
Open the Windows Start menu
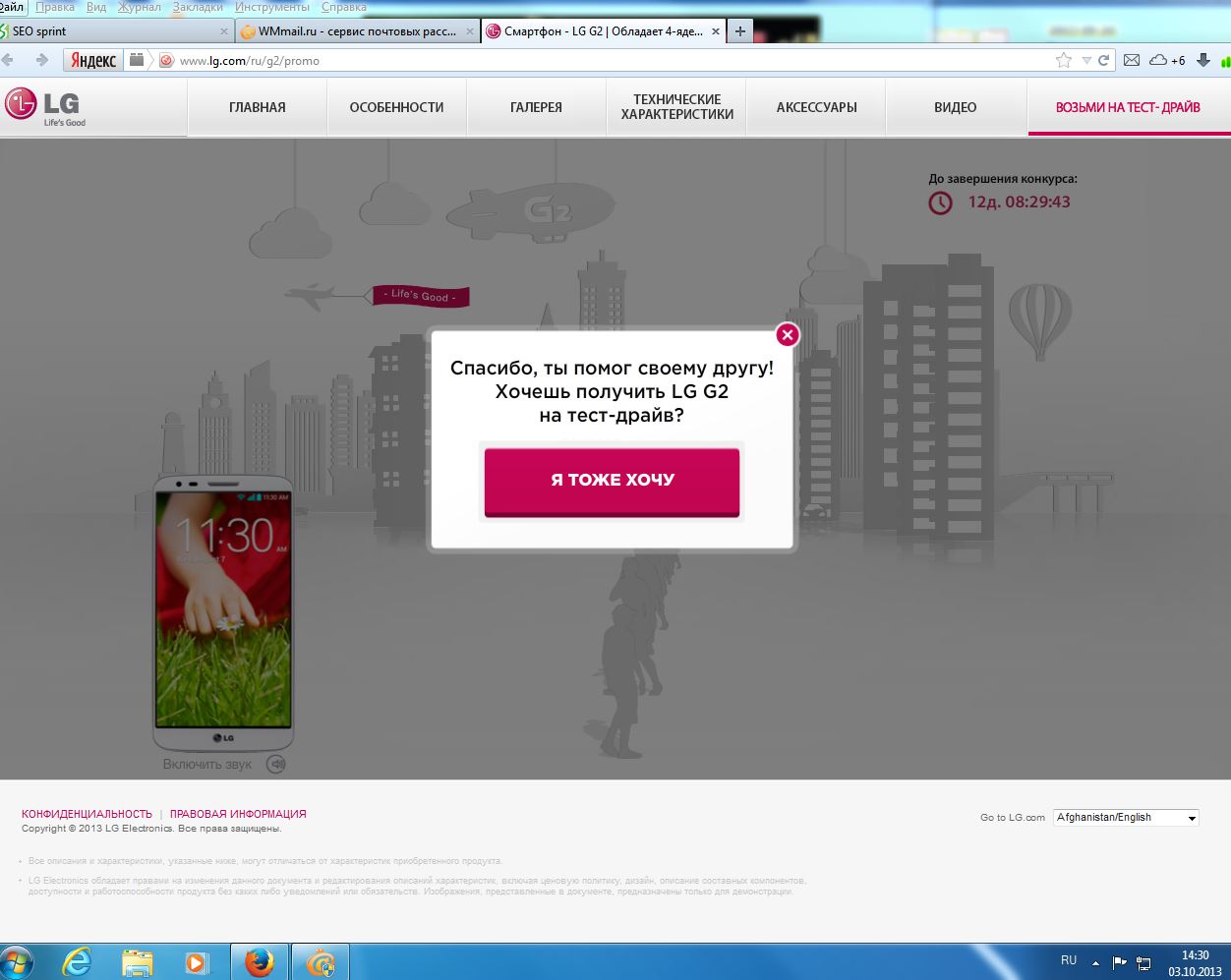tap(17, 961)
